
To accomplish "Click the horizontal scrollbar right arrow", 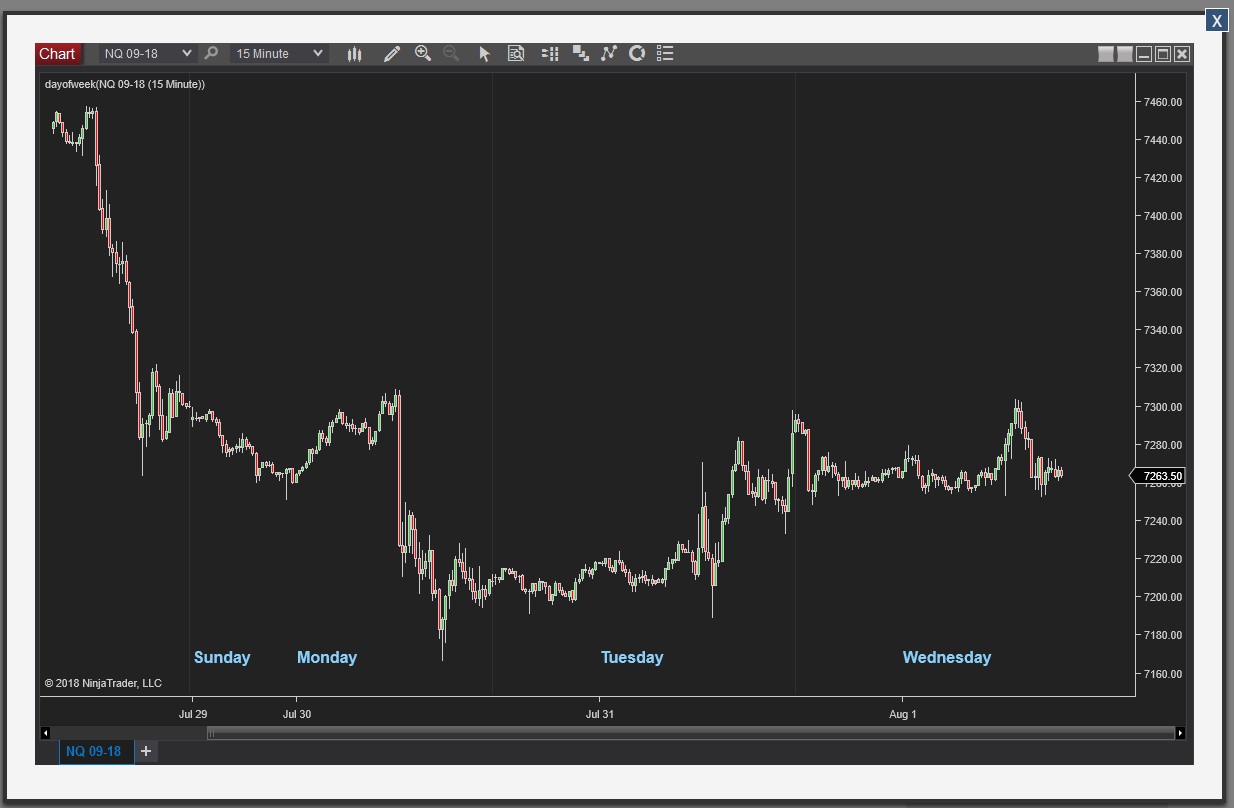I will point(1180,733).
